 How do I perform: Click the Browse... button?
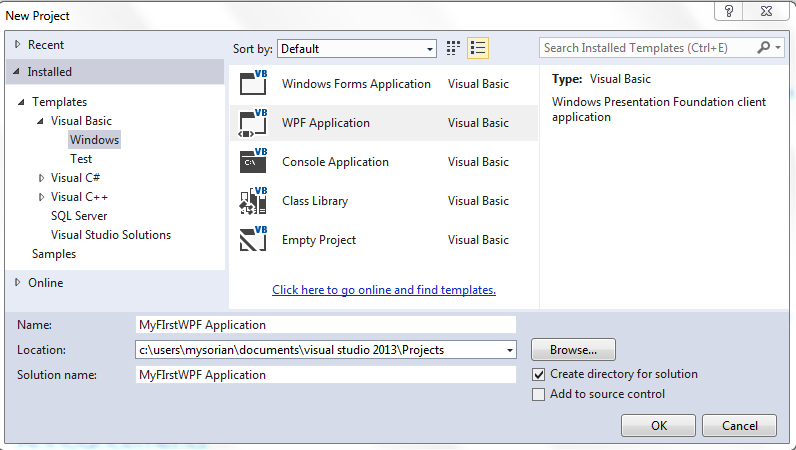(573, 350)
